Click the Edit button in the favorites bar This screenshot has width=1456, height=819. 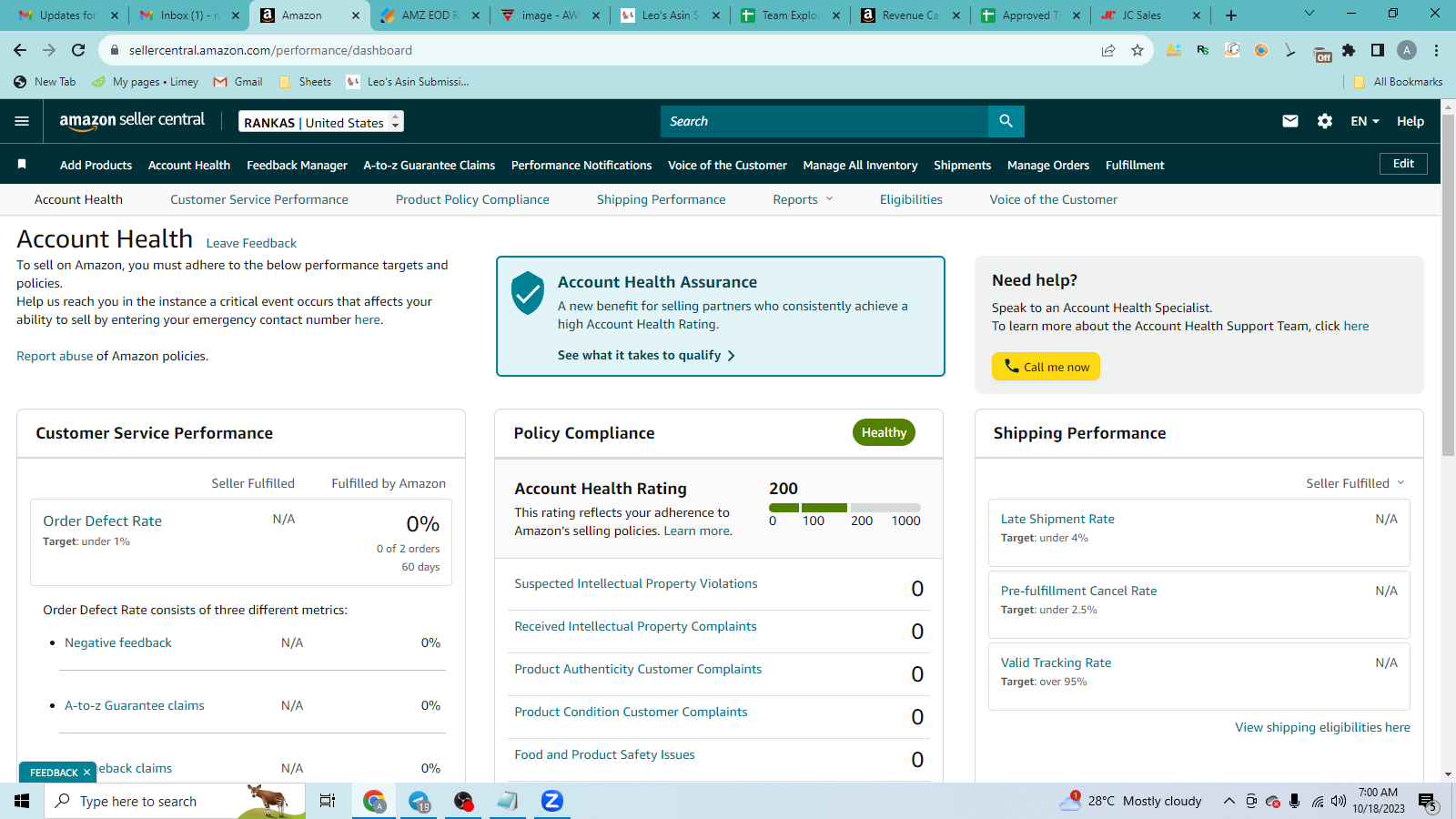1403,164
